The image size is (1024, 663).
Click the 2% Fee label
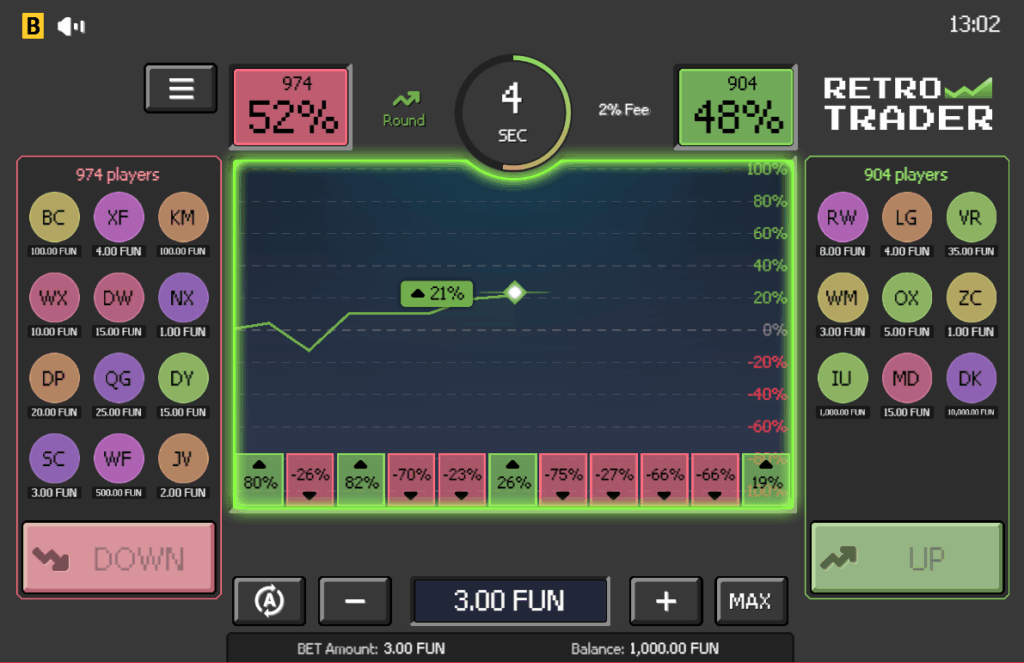coord(624,110)
